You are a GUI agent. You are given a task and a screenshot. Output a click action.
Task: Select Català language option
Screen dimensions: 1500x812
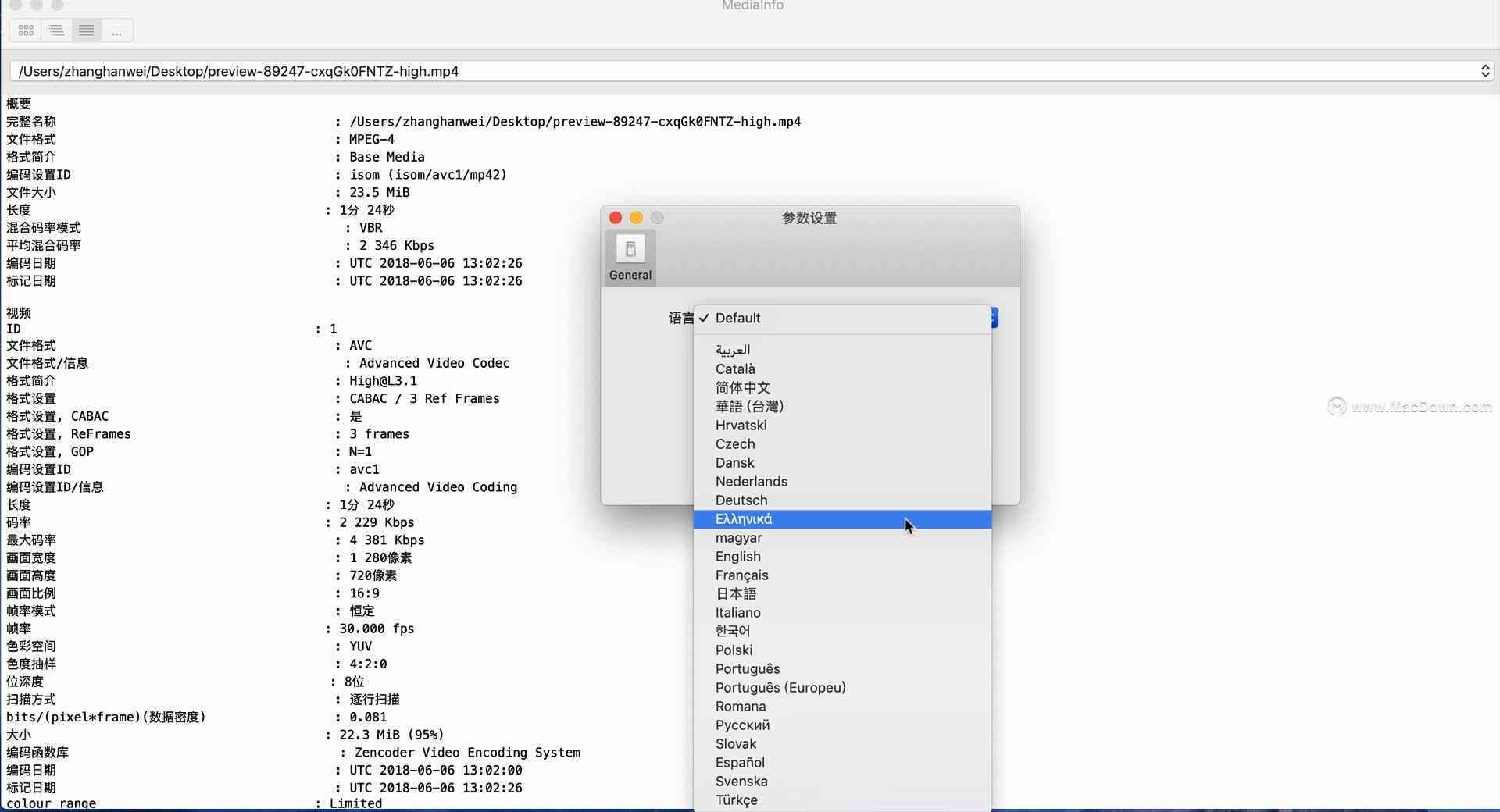(842, 369)
